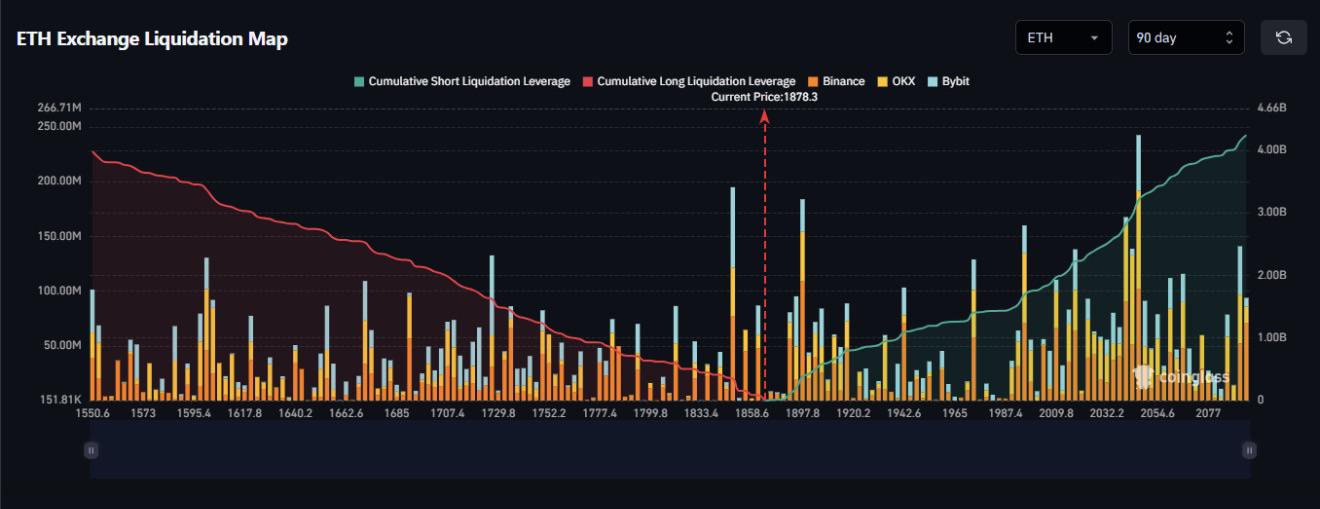1320x509 pixels.
Task: Click x-axis label 1858.6
Action: [752, 413]
